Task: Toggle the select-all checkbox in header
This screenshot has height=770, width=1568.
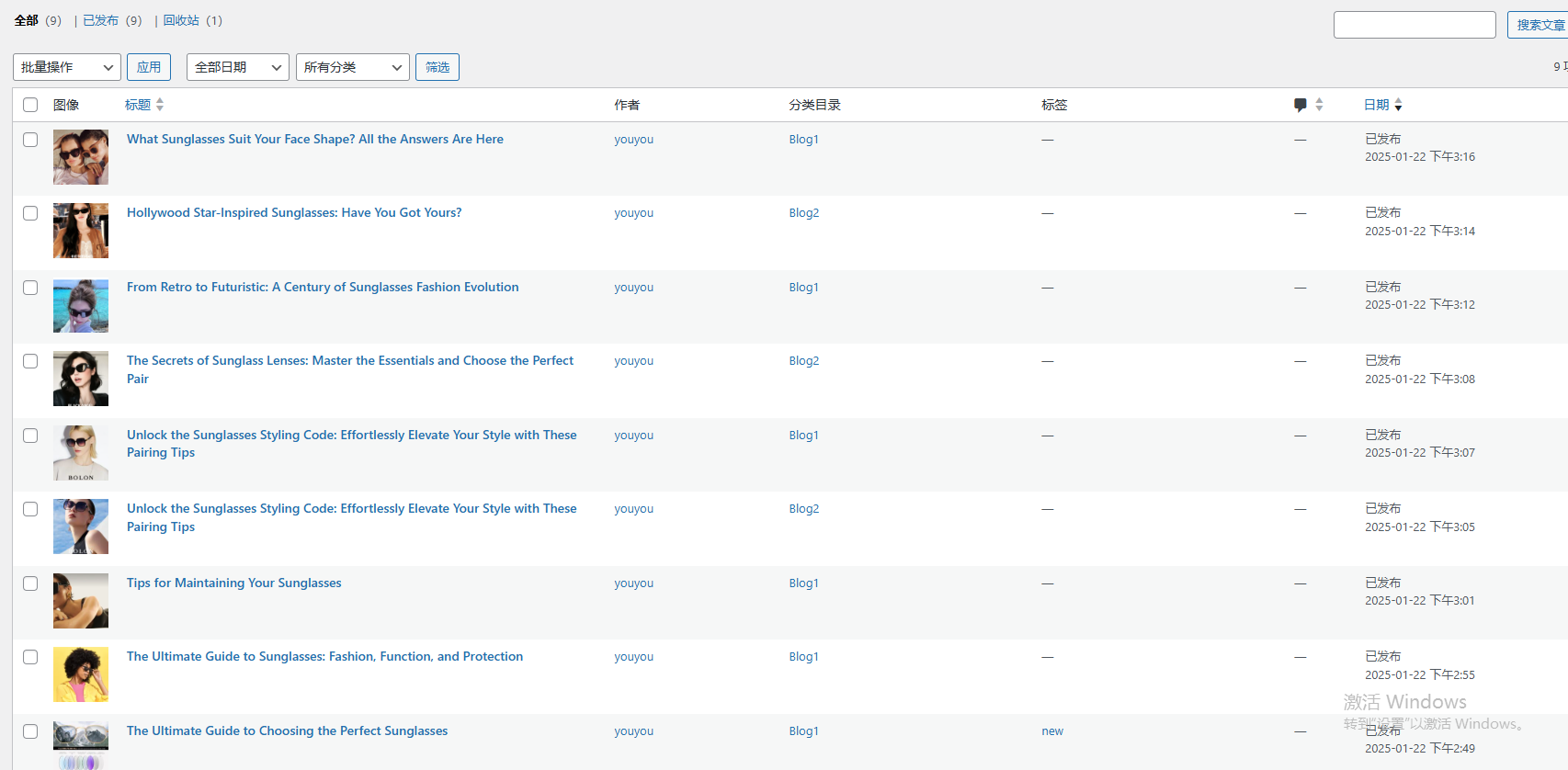Action: [x=30, y=105]
